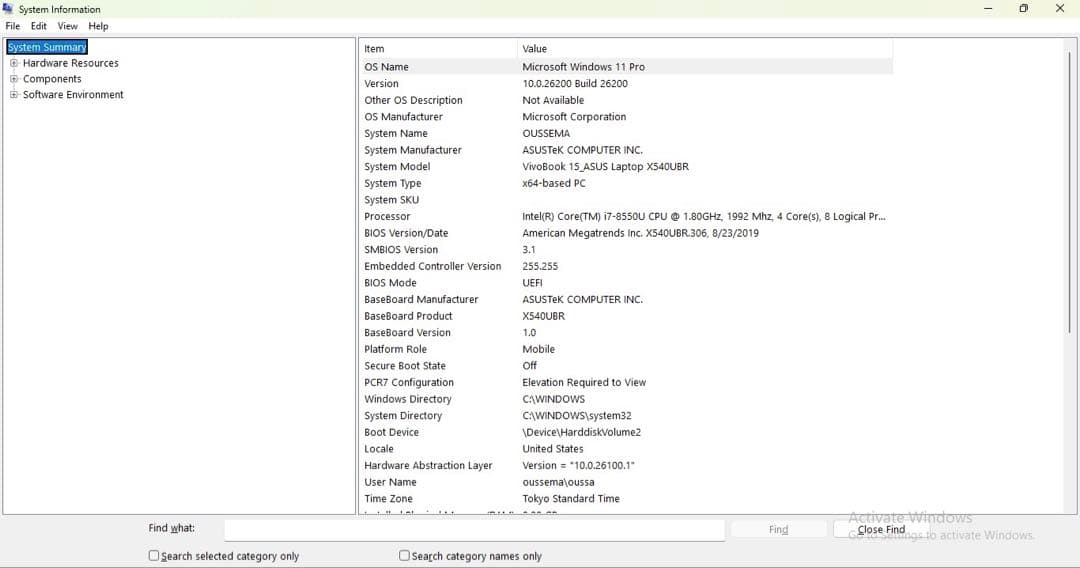1080x568 pixels.
Task: Select the Secure Boot State row label
Action: pyautogui.click(x=405, y=366)
